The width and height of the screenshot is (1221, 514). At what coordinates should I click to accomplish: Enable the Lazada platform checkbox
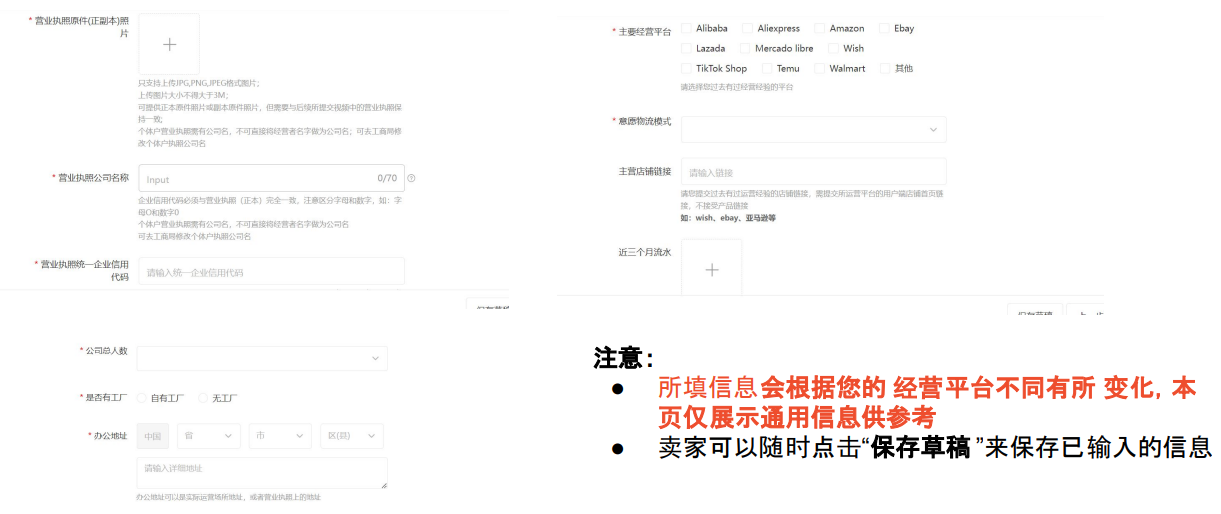tap(687, 48)
